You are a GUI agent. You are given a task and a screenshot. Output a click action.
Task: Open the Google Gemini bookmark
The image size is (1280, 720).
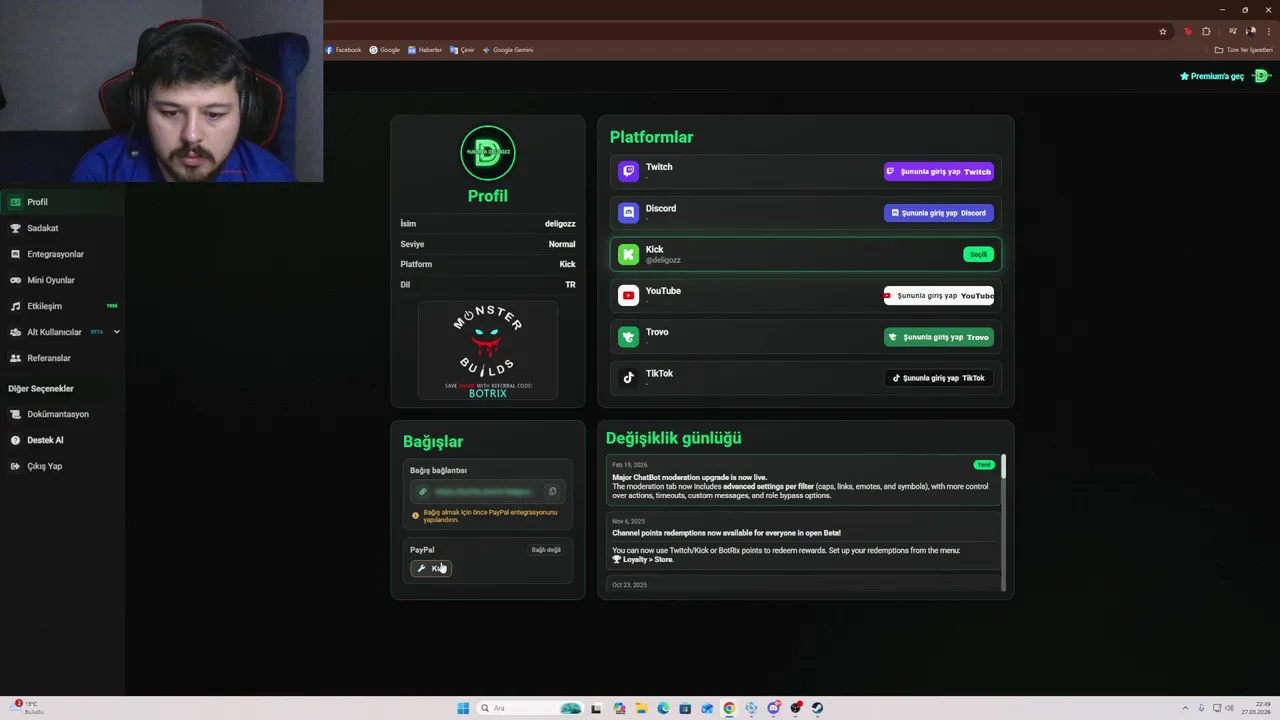[x=508, y=50]
